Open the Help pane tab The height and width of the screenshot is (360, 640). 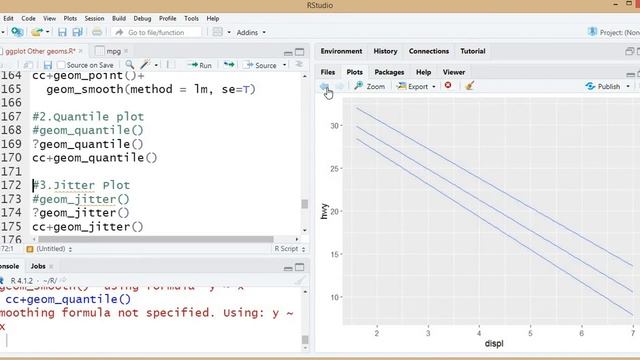point(423,72)
